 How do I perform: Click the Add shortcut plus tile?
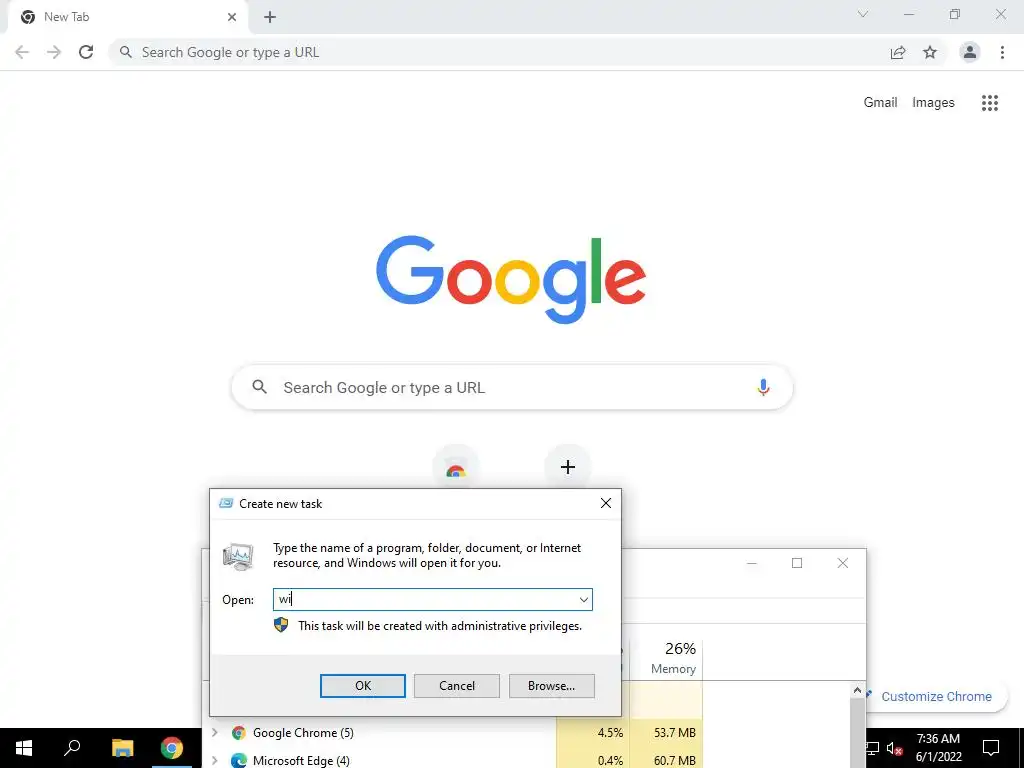click(x=568, y=467)
